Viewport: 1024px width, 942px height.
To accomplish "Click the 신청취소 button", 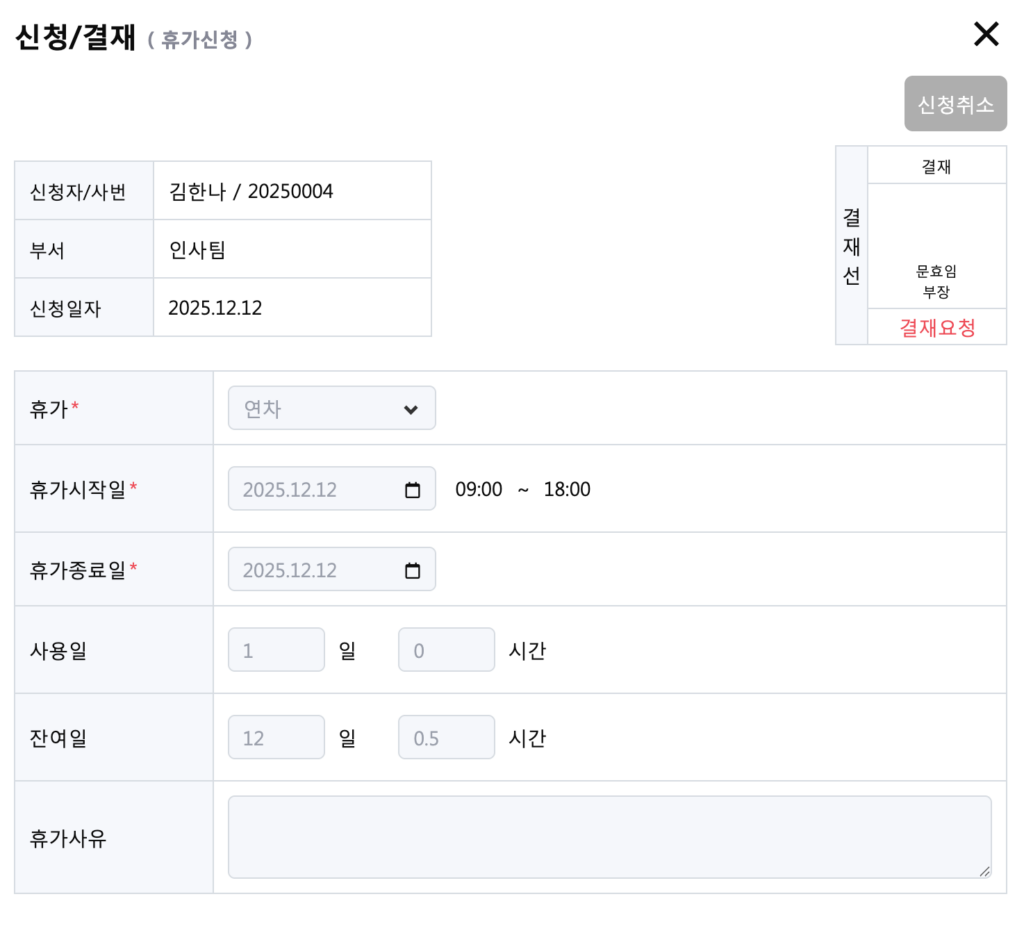I will pyautogui.click(x=955, y=104).
